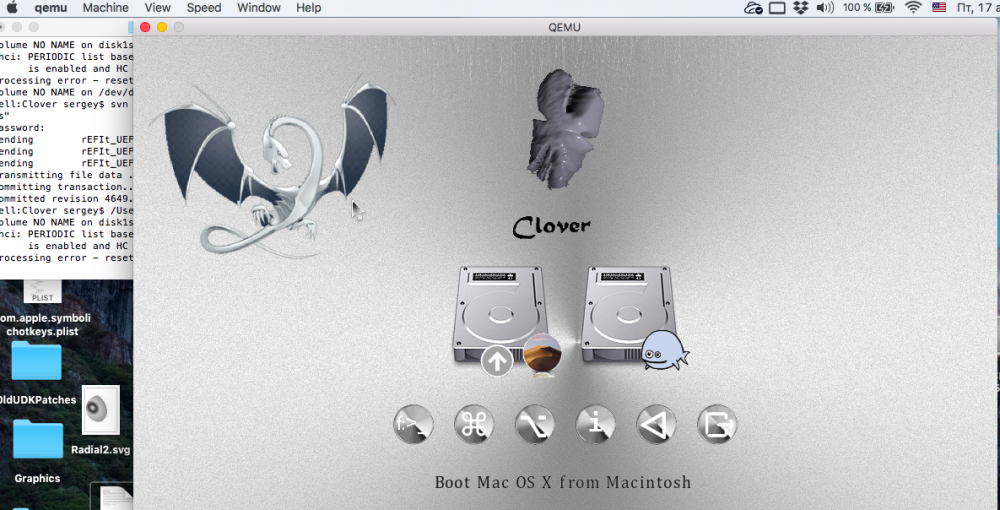Select the Graphics folder on desktop
Viewport: 1000px width, 510px height.
point(37,451)
